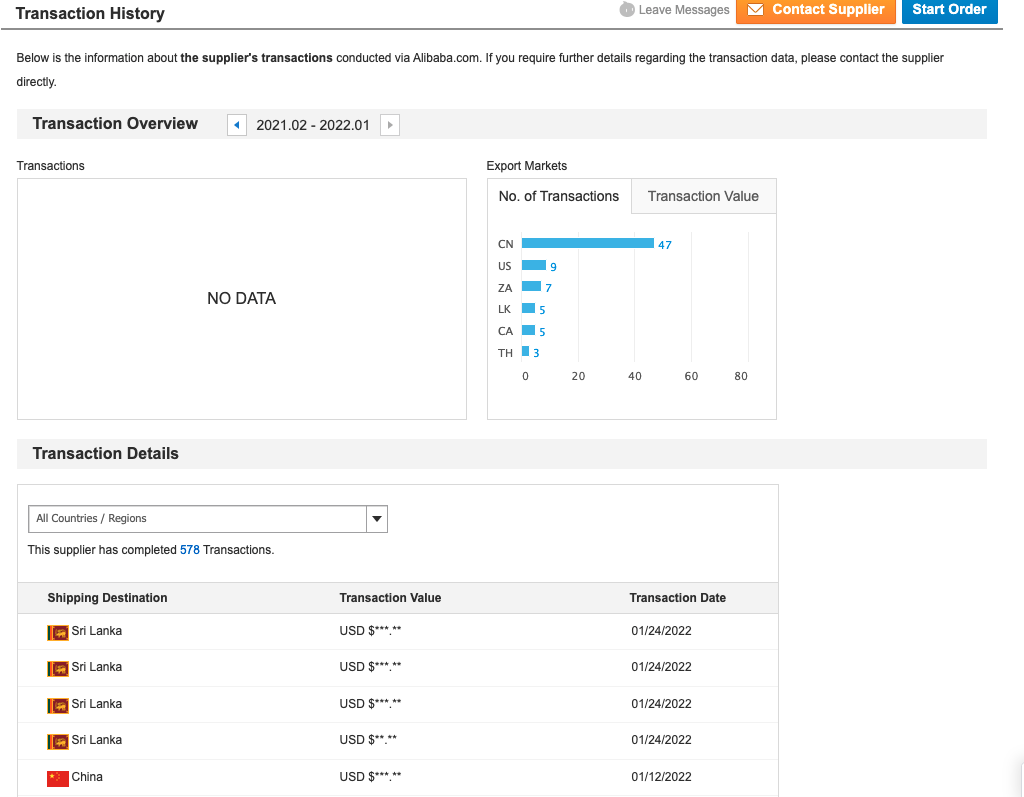1024x797 pixels.
Task: Click the Leave Messages link
Action: [x=684, y=10]
